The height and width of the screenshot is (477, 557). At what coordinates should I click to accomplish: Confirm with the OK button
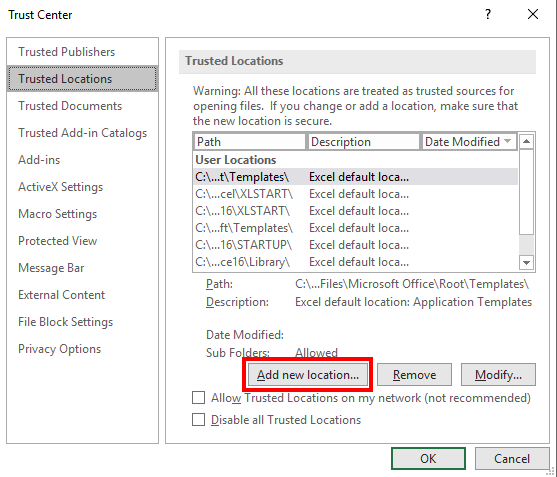(428, 459)
